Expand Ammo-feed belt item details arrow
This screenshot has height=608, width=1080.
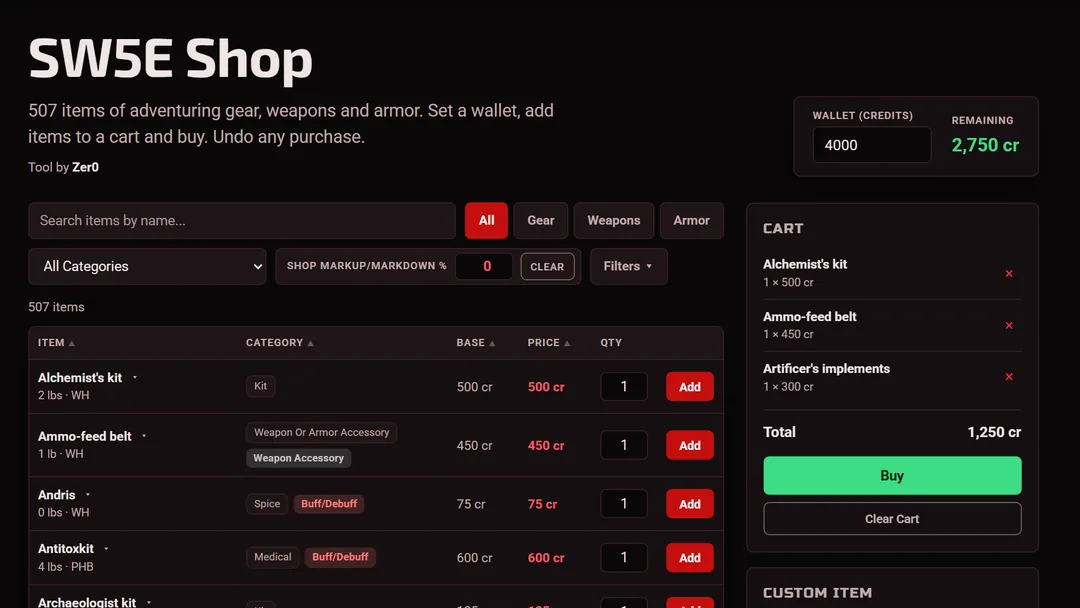[144, 436]
